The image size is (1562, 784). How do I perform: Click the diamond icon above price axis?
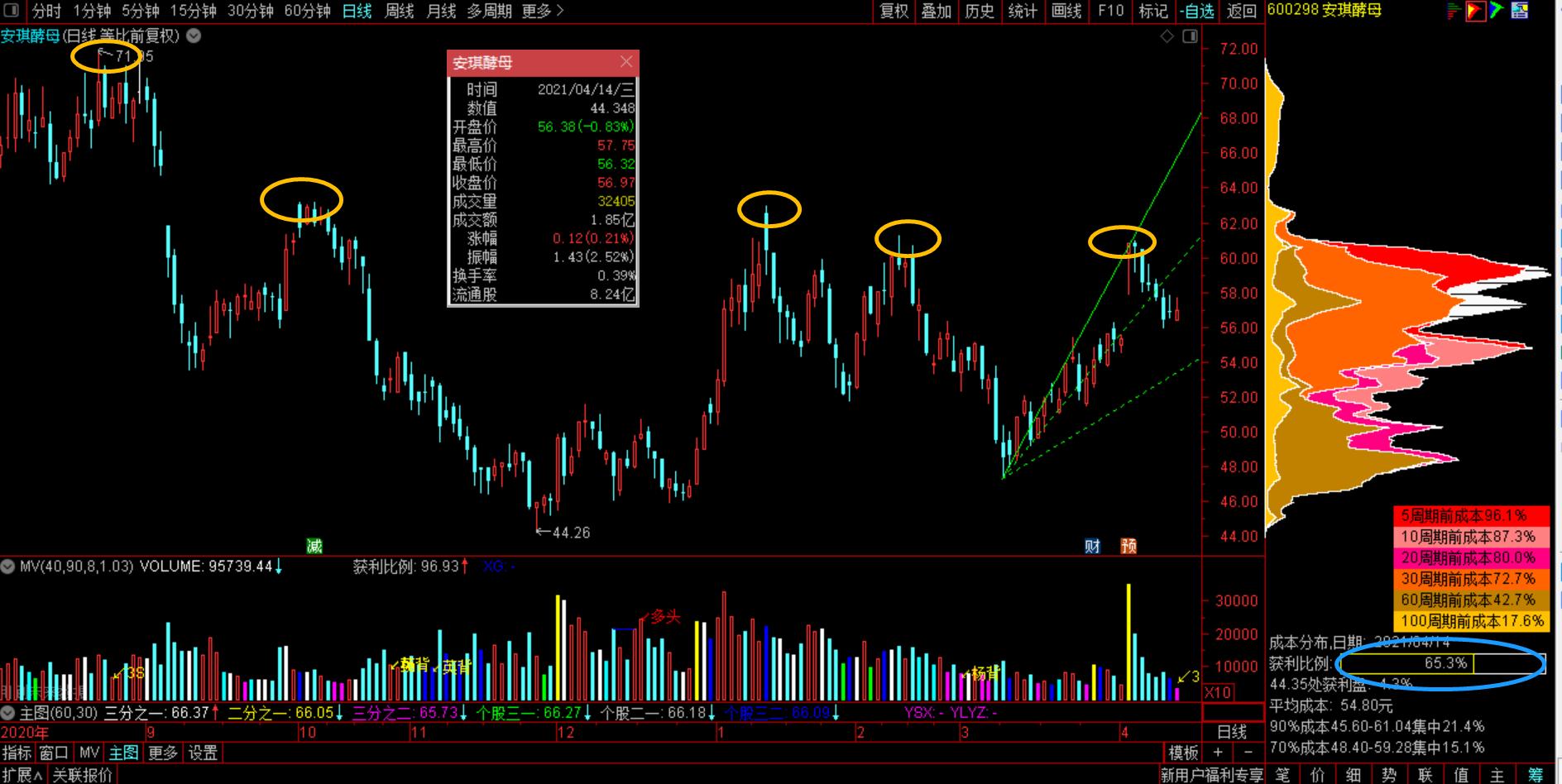coord(1167,36)
